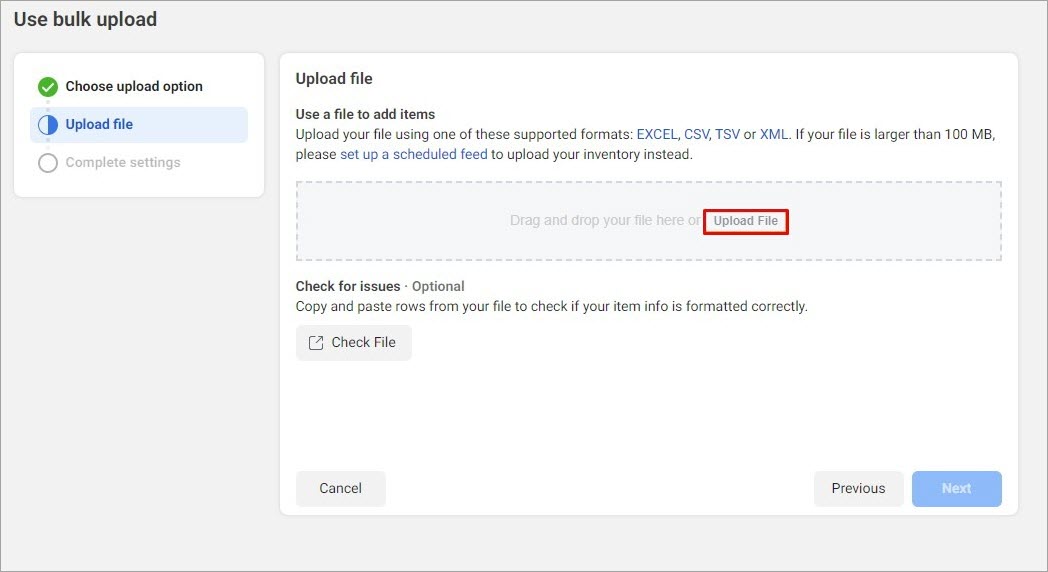Click the drag and drop file area

point(648,221)
